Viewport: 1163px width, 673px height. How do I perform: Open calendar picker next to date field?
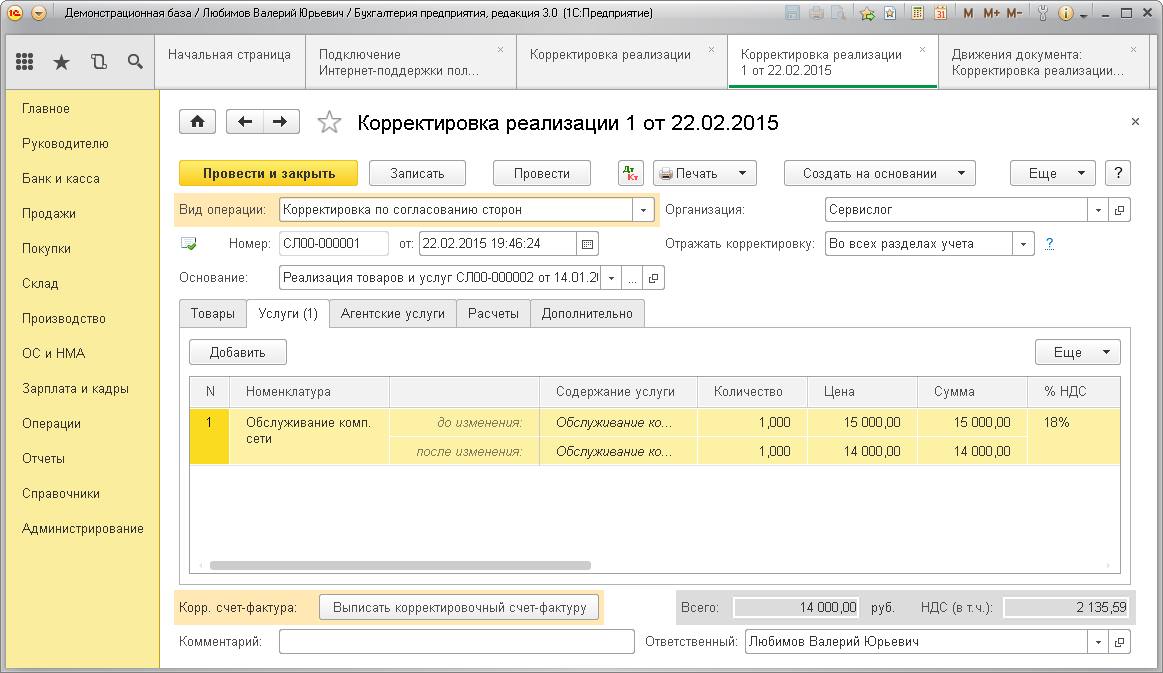pos(587,243)
